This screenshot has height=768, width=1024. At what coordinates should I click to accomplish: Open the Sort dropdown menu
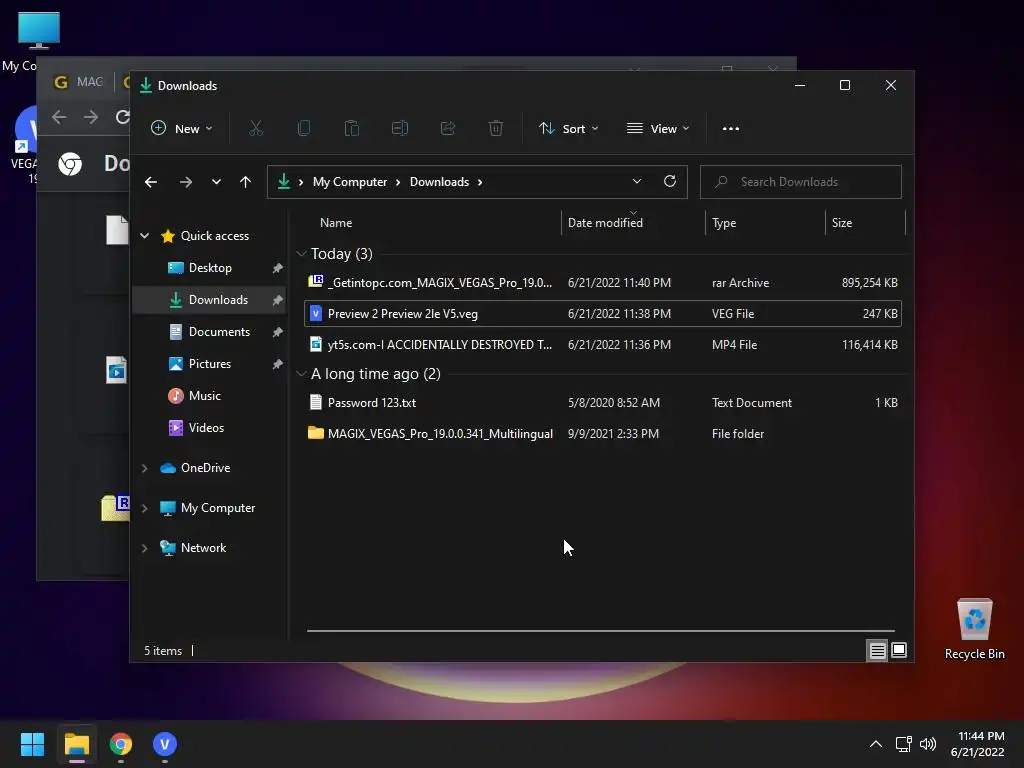click(x=568, y=129)
